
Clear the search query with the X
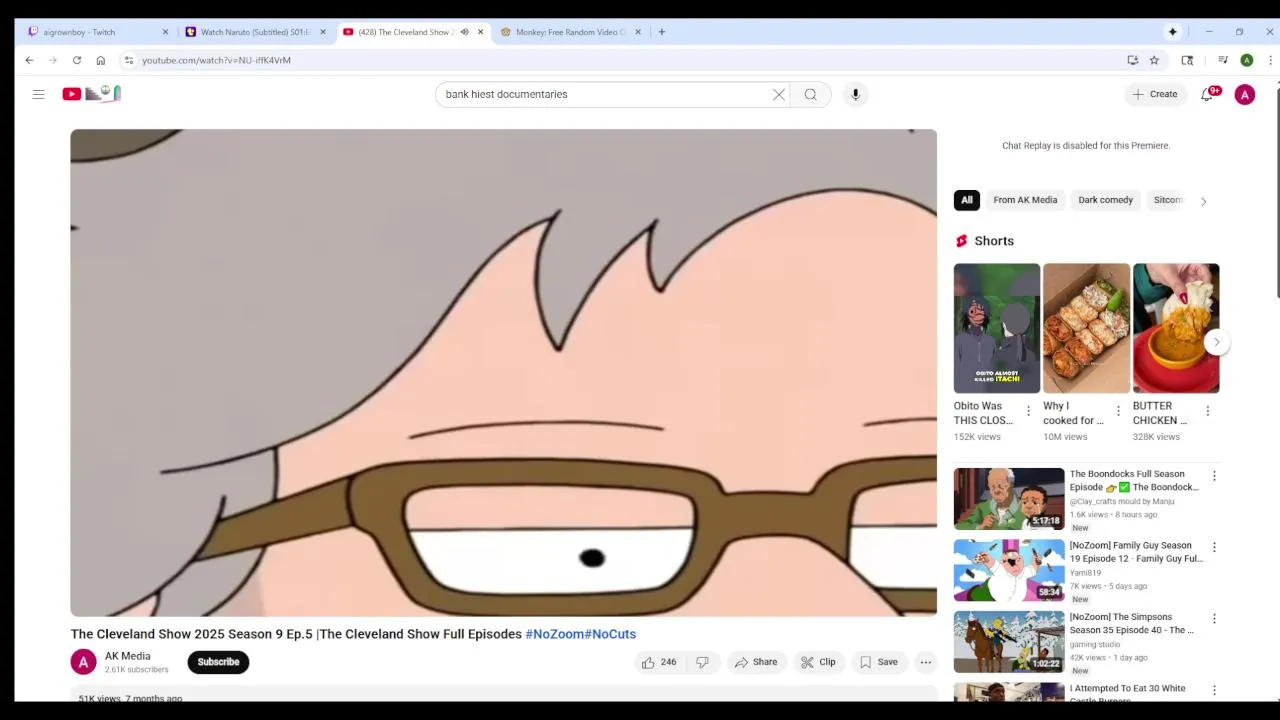(779, 94)
